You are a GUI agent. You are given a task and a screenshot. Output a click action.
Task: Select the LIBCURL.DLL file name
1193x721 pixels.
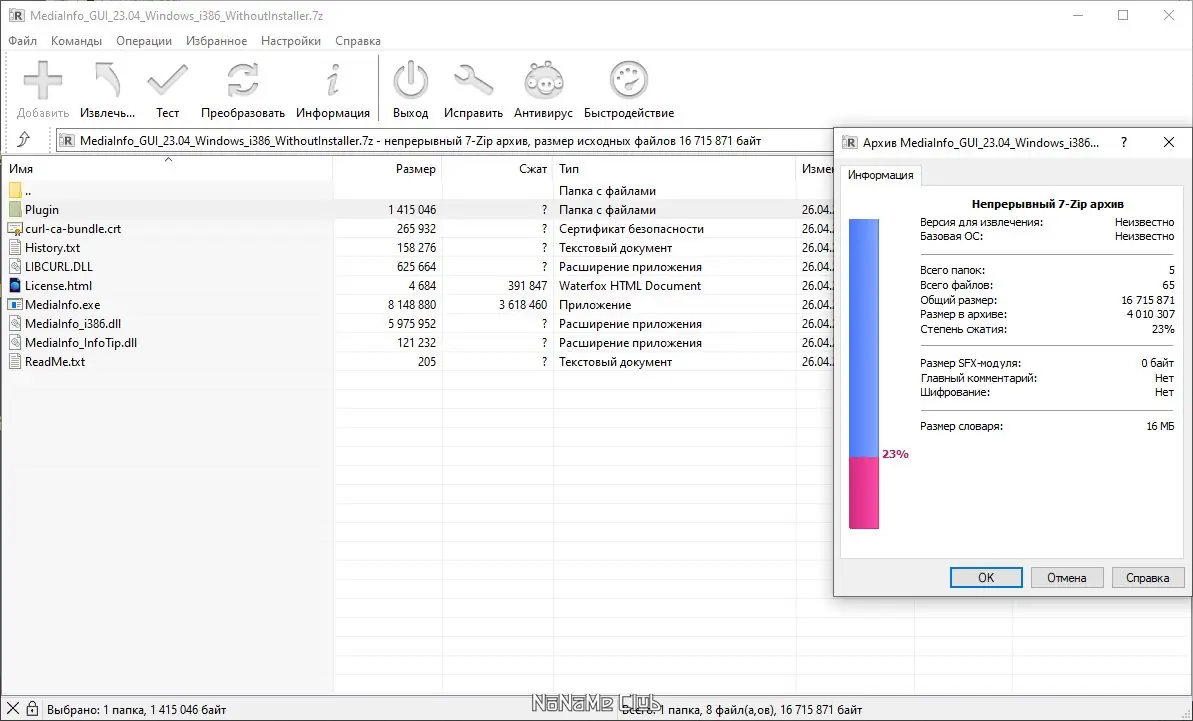(x=59, y=266)
